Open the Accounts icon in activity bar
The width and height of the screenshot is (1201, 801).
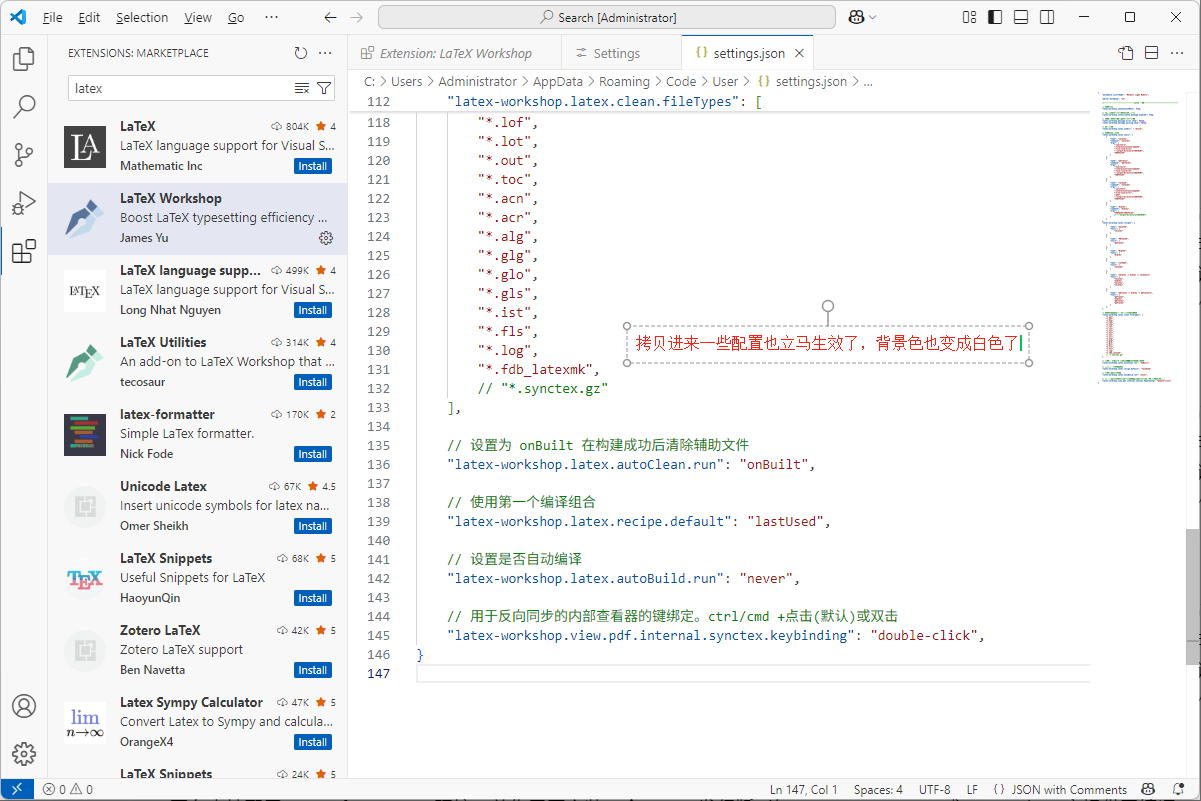[24, 706]
